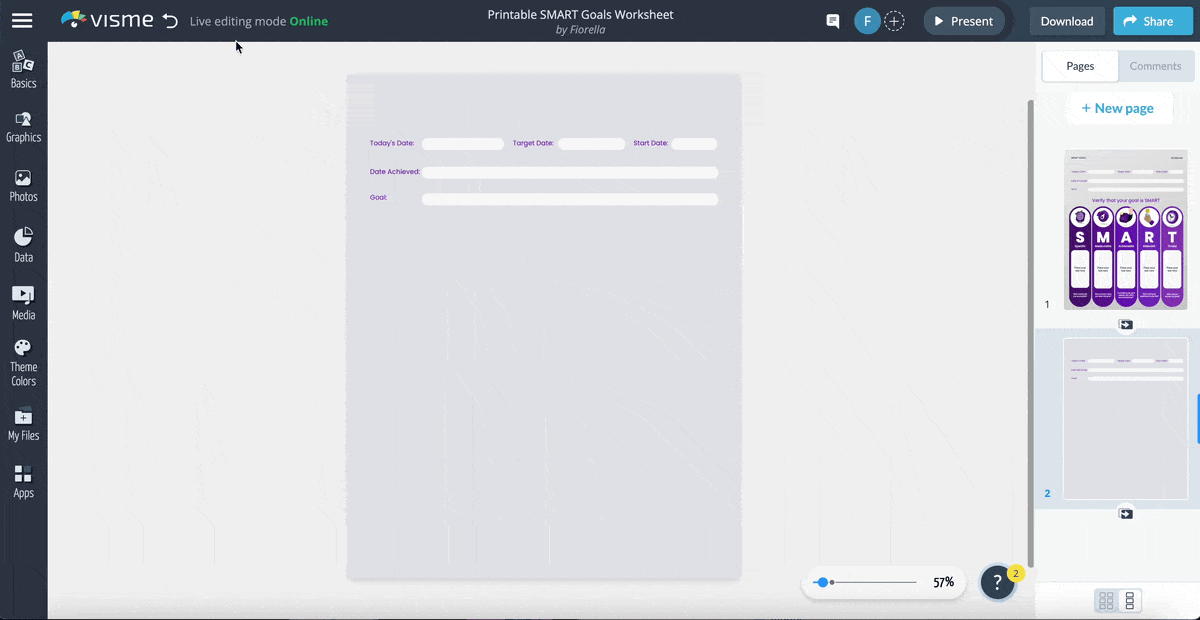Open the Photos sidebar panel
Image resolution: width=1200 pixels, height=620 pixels.
23,185
